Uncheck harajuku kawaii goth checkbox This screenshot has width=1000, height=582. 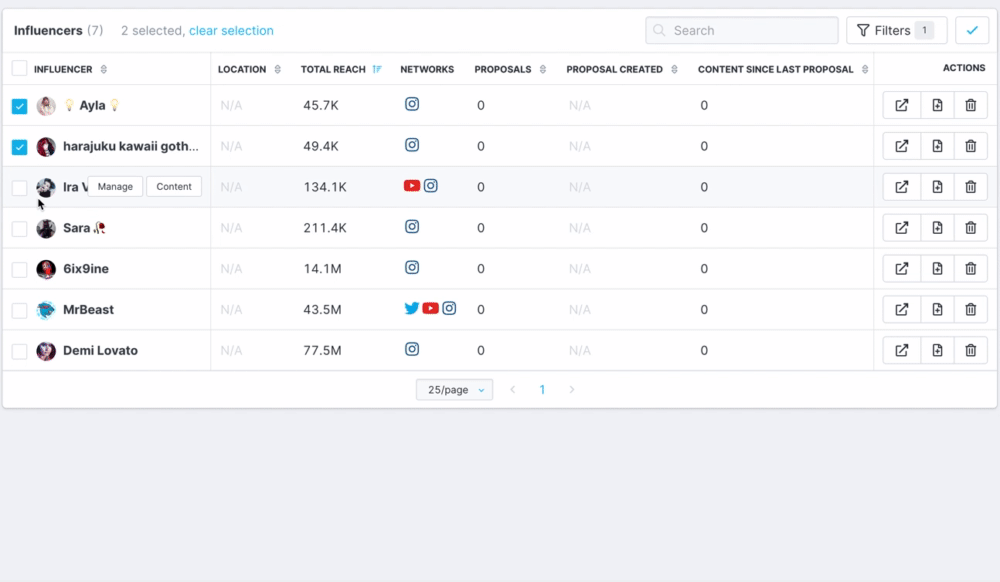[19, 147]
